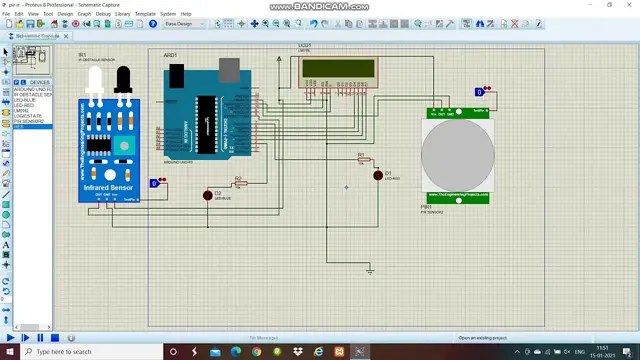Image resolution: width=640 pixels, height=360 pixels.
Task: Open the Help menu
Action: (x=186, y=14)
